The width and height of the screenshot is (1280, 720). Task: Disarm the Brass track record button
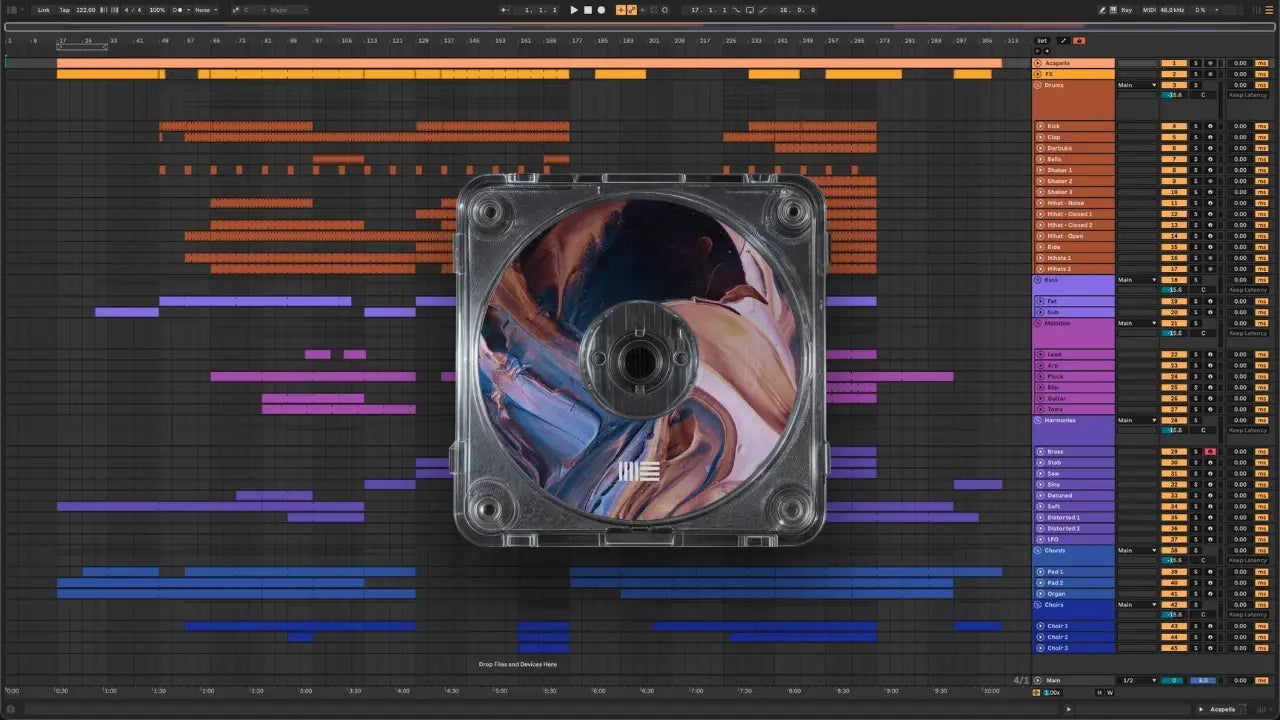tap(1209, 452)
